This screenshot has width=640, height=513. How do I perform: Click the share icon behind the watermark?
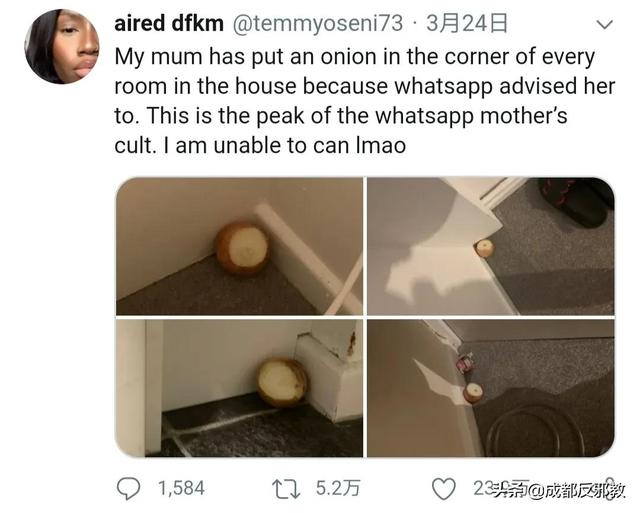tap(610, 486)
